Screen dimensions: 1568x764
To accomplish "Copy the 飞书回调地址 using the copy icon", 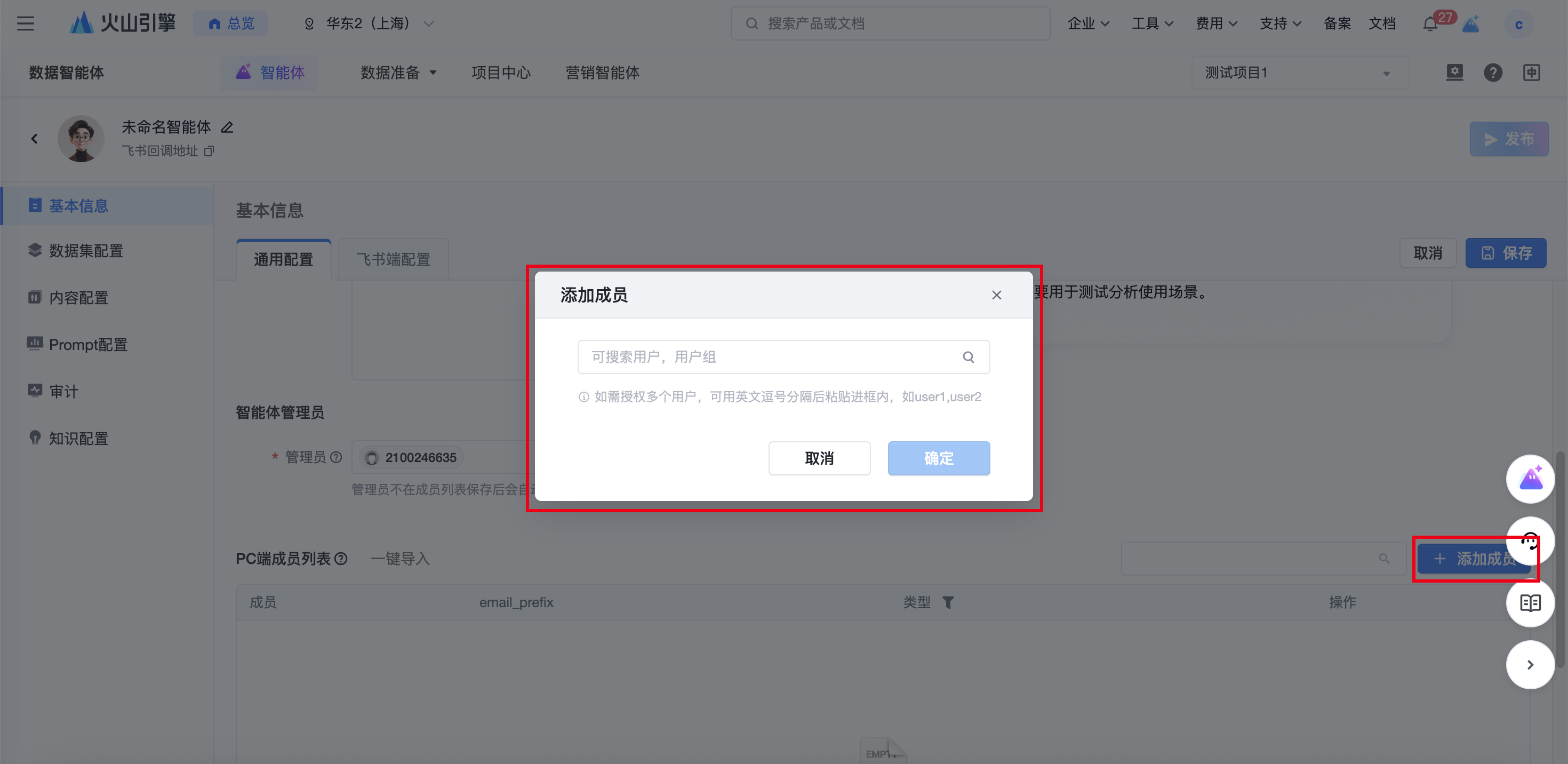I will pos(209,151).
